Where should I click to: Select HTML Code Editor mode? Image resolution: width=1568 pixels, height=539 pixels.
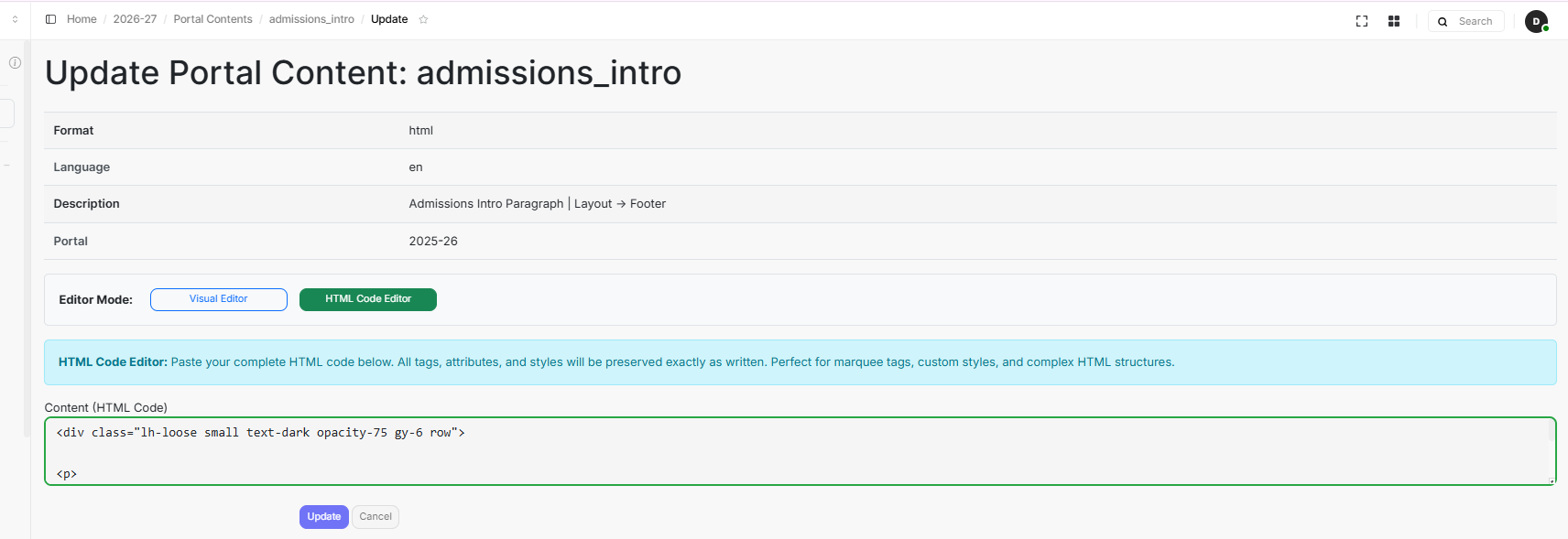[x=367, y=299]
